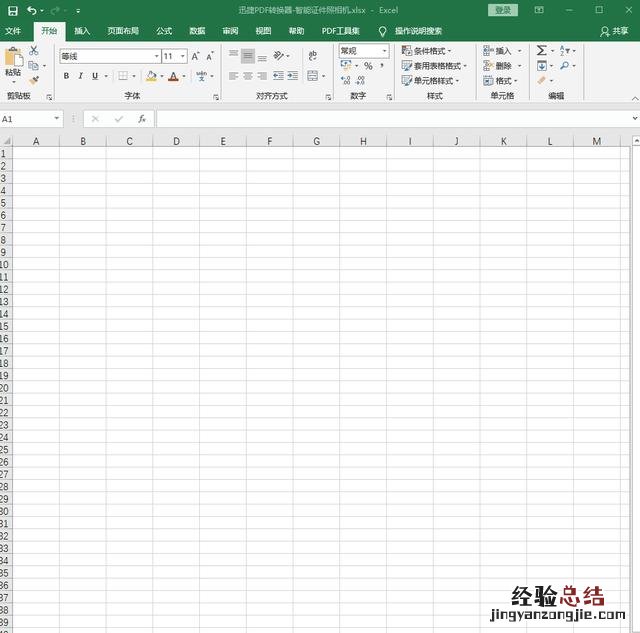Click the 共享 share button

pos(614,31)
